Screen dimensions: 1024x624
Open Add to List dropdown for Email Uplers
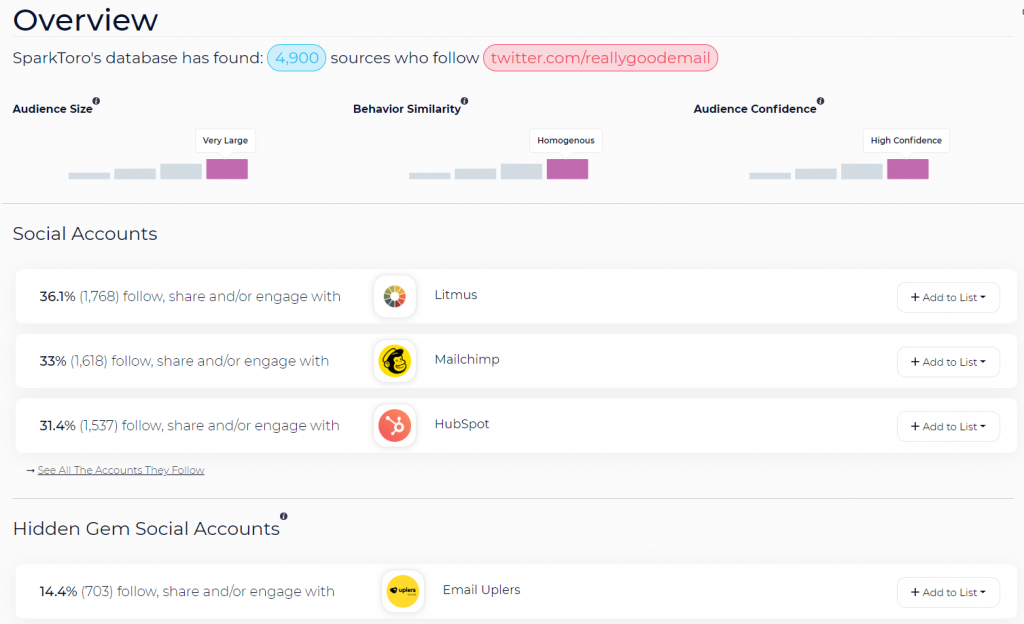pos(948,592)
